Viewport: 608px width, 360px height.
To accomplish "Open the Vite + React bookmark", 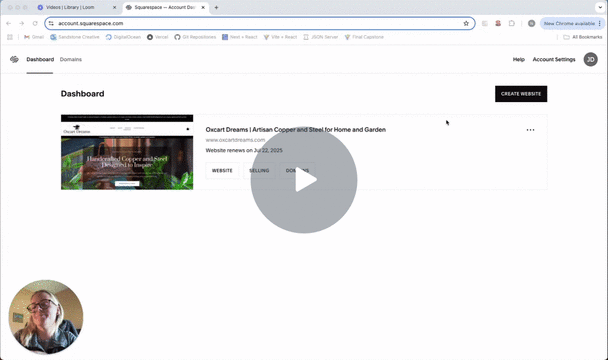I will point(280,37).
